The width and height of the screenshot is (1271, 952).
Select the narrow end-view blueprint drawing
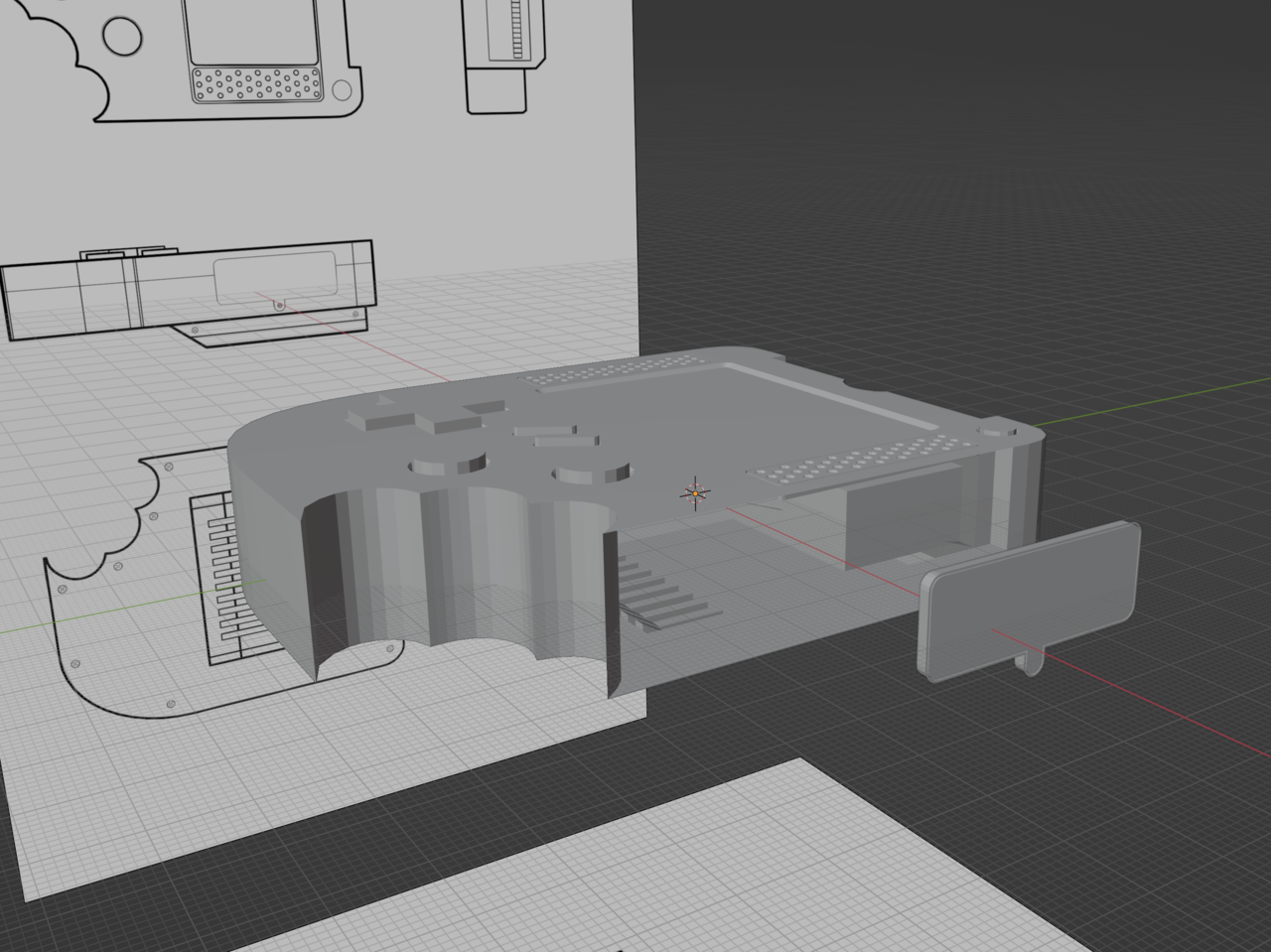[x=506, y=55]
